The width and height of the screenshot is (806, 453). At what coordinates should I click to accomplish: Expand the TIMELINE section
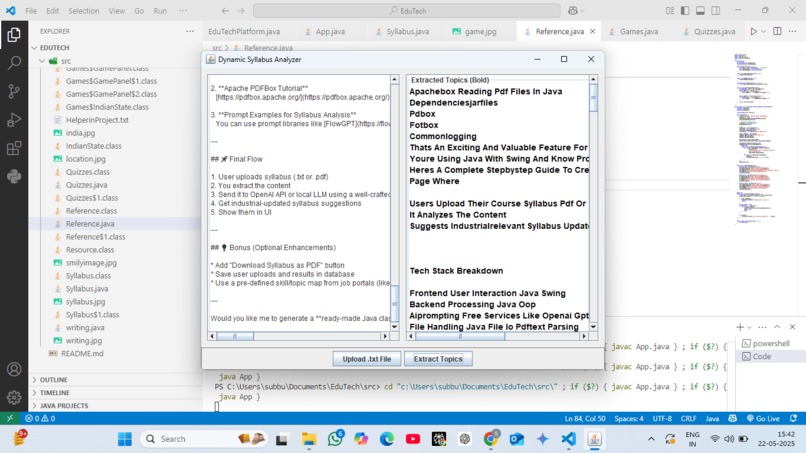54,392
